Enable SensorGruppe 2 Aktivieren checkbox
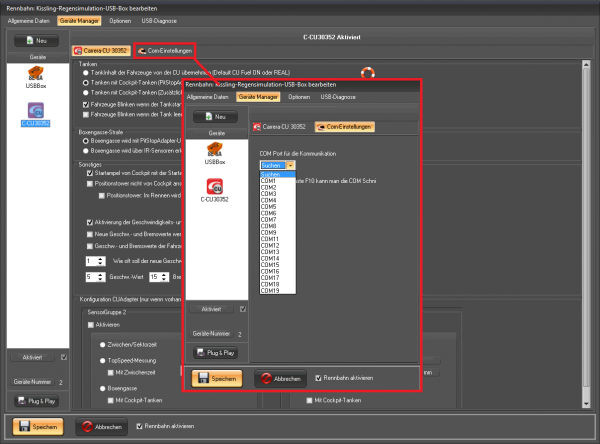Image resolution: width=600 pixels, height=444 pixels. (x=91, y=325)
